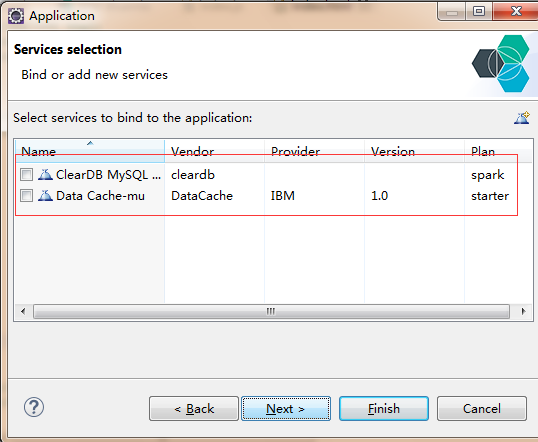
Task: Sort by the Plan column header
Action: (x=499, y=151)
